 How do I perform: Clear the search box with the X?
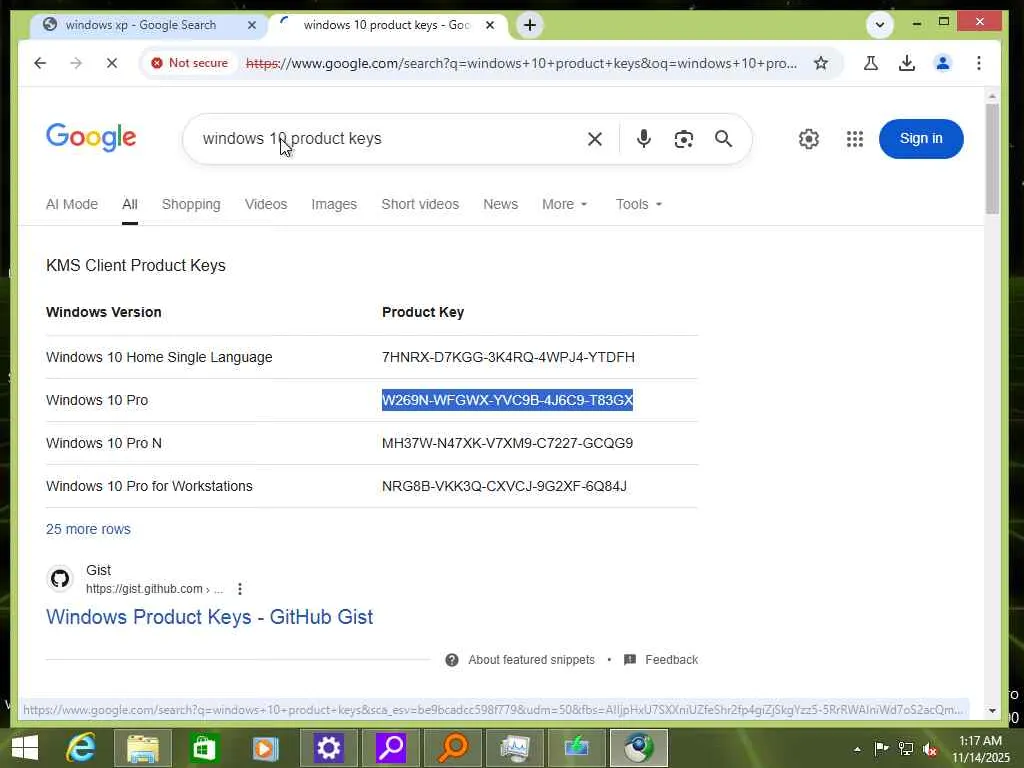pos(594,138)
